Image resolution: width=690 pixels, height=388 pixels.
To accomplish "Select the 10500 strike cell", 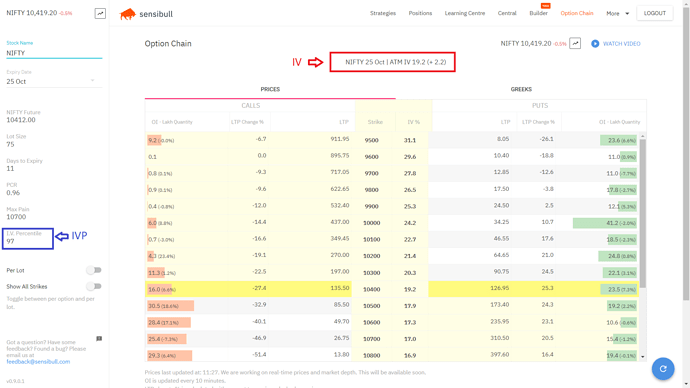I will tap(371, 306).
